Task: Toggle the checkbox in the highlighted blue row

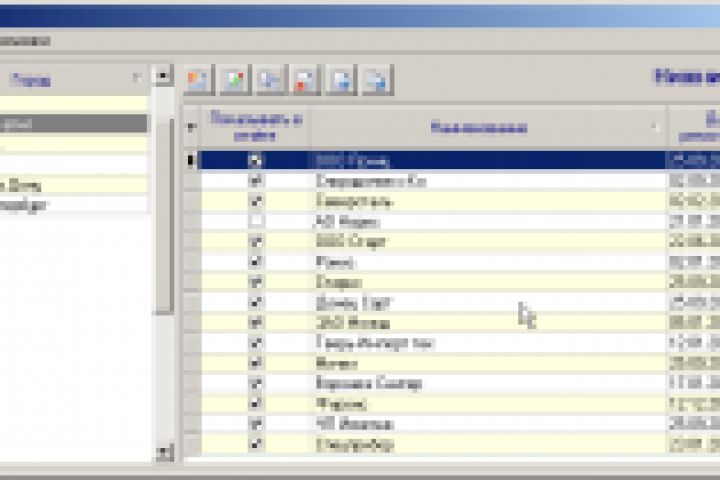Action: 256,160
